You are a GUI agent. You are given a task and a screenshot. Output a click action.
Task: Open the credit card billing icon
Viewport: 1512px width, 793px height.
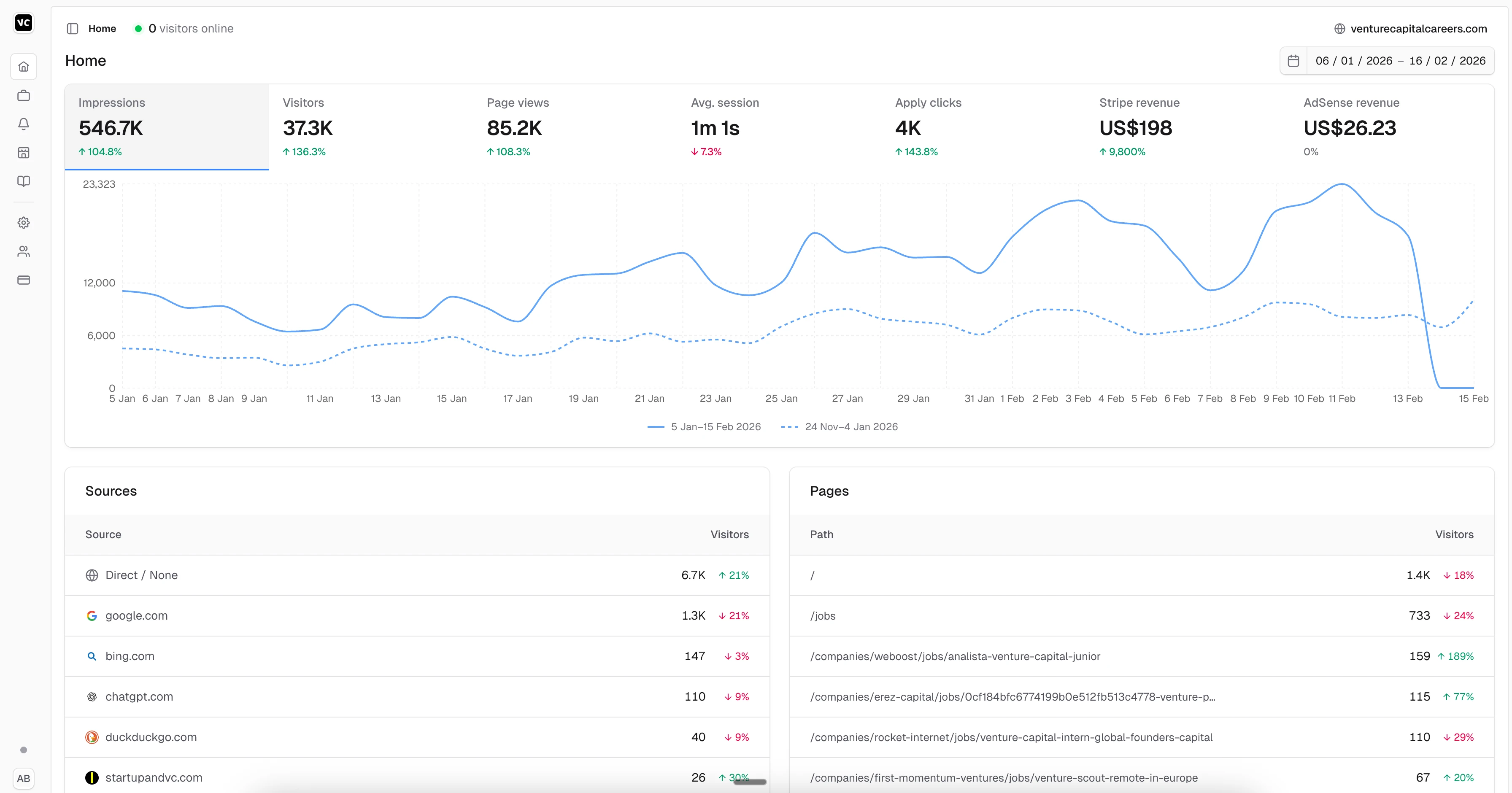click(x=24, y=280)
